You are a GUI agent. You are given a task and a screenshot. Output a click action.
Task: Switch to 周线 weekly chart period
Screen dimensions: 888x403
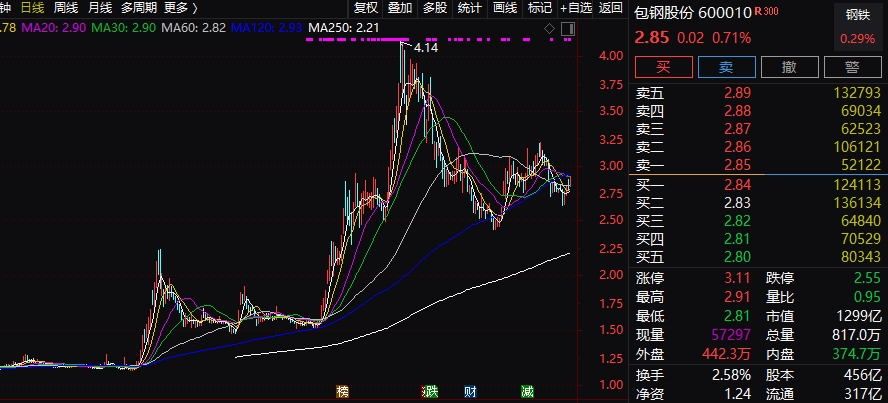[66, 8]
